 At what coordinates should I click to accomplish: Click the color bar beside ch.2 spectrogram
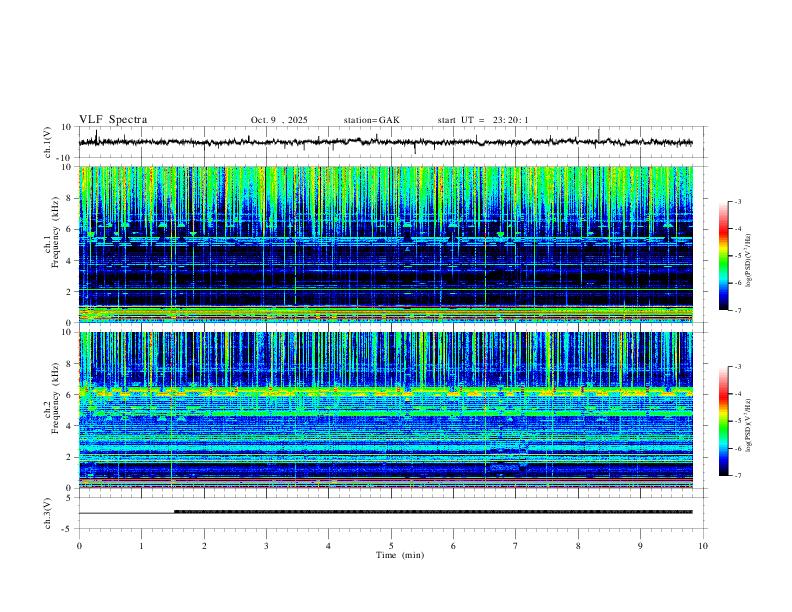(x=724, y=421)
